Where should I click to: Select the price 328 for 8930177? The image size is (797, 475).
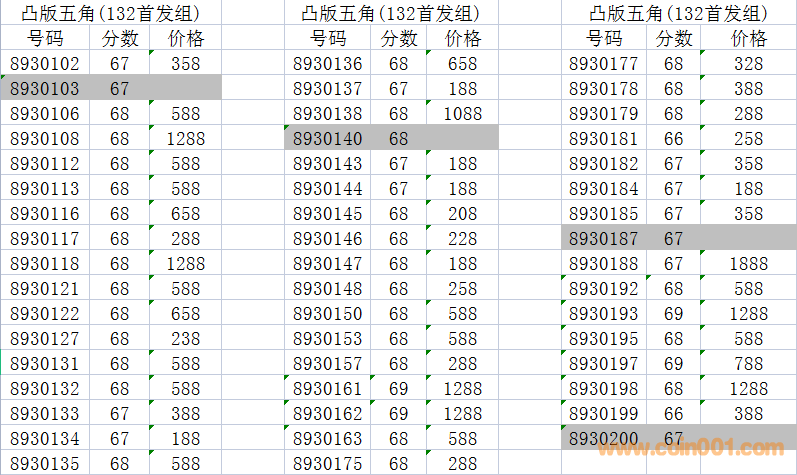tap(748, 64)
